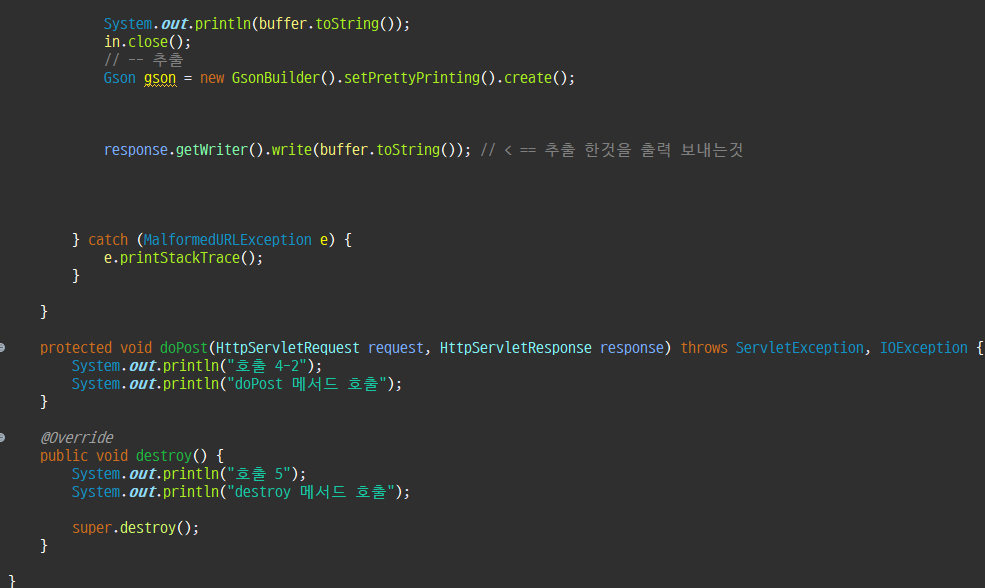The image size is (985, 588).
Task: Click destroy in the super.destroy() call
Action: click(148, 528)
